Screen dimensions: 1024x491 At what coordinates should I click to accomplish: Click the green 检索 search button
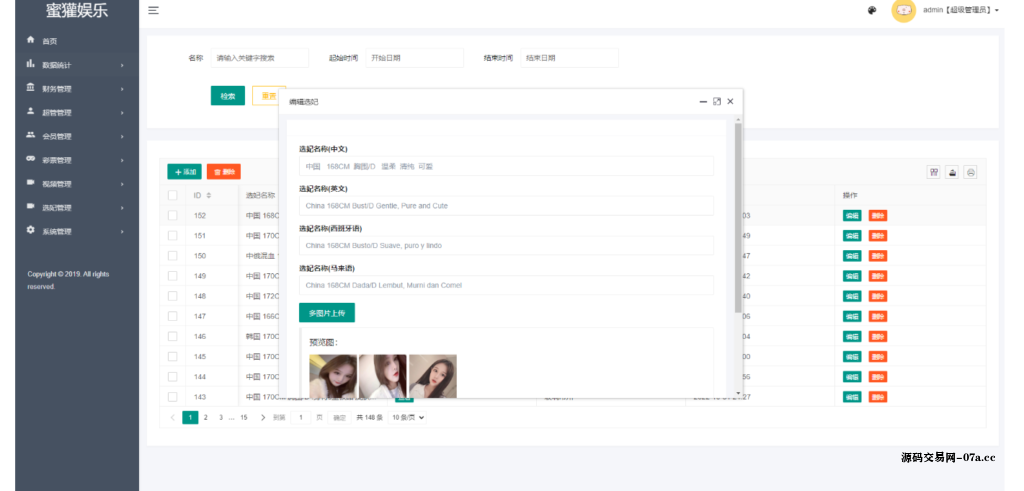point(227,96)
